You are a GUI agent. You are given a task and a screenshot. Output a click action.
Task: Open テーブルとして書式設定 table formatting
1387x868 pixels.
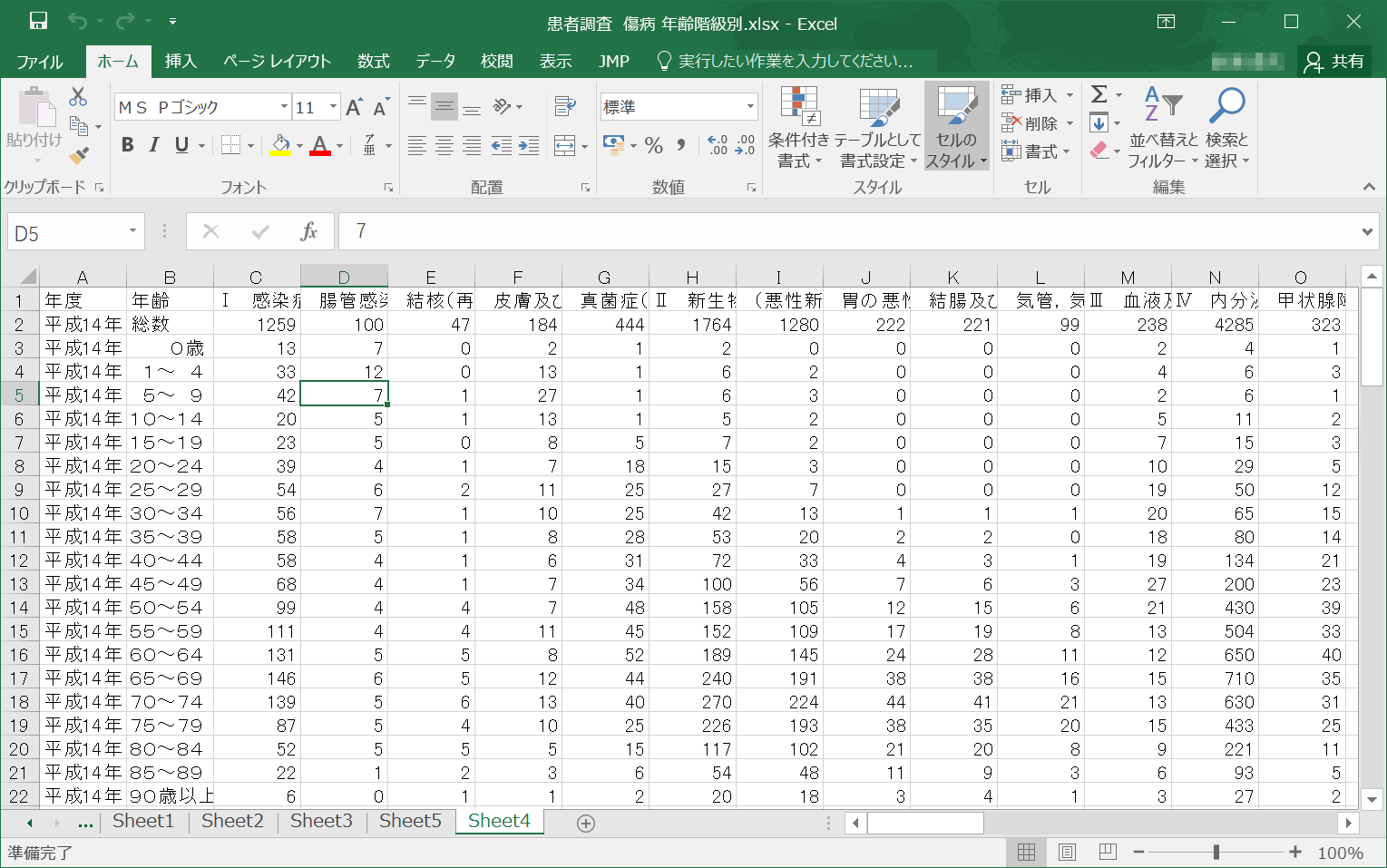[877, 128]
